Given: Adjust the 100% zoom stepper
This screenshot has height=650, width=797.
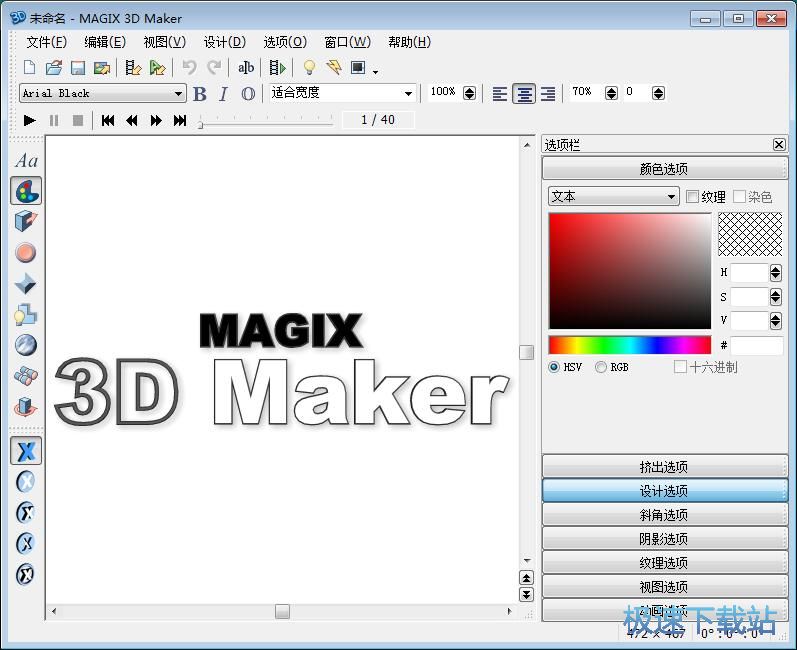Looking at the screenshot, I should click(x=470, y=93).
